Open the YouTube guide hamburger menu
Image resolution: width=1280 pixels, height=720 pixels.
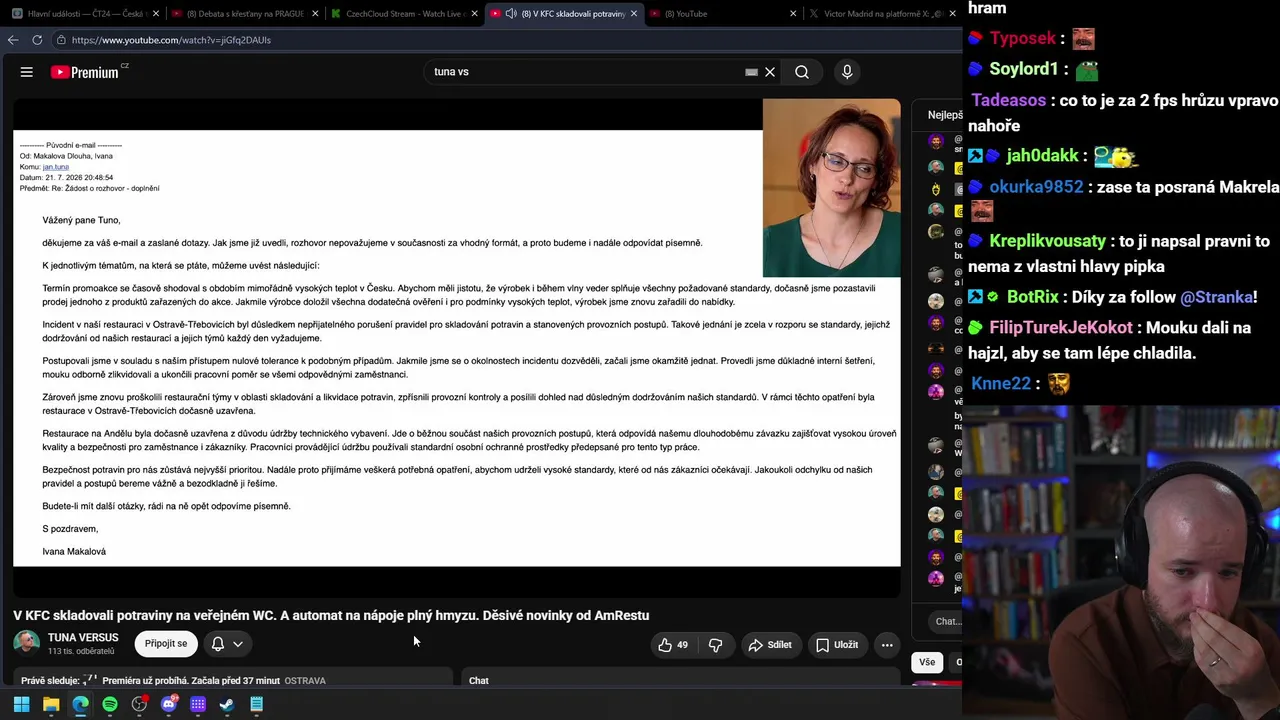(x=27, y=72)
